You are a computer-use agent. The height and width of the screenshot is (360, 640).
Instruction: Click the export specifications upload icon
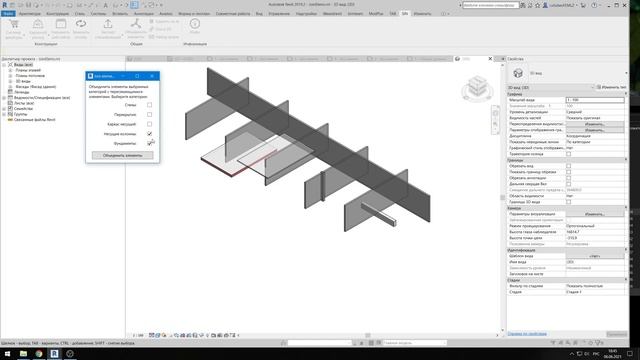point(108,24)
